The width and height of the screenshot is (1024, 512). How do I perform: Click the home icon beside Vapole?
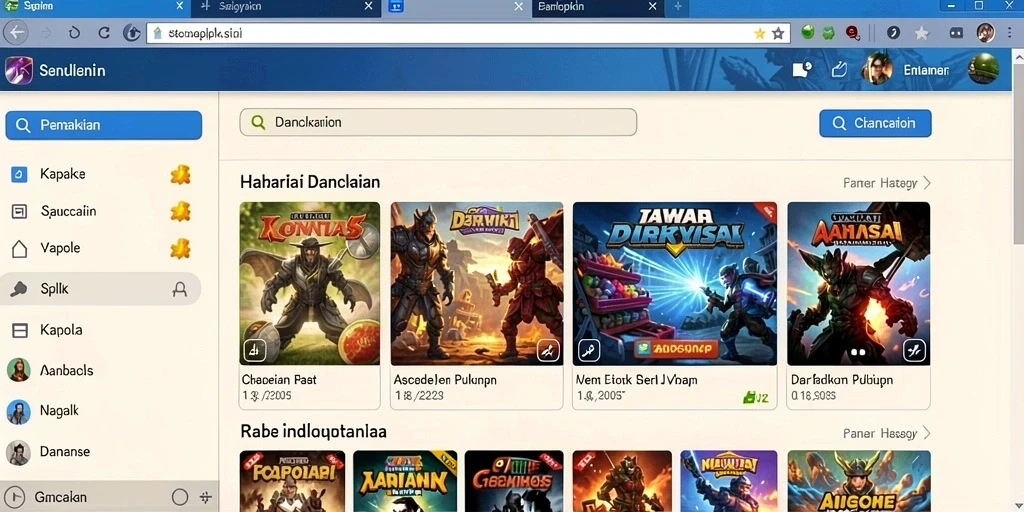(x=20, y=248)
